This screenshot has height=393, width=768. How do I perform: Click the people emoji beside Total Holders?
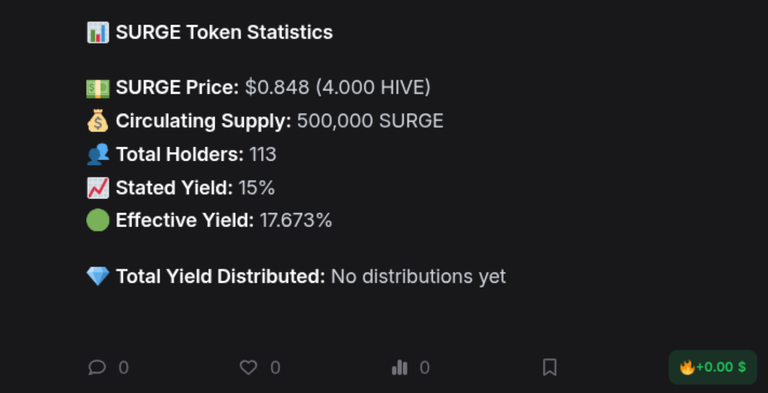pos(98,154)
